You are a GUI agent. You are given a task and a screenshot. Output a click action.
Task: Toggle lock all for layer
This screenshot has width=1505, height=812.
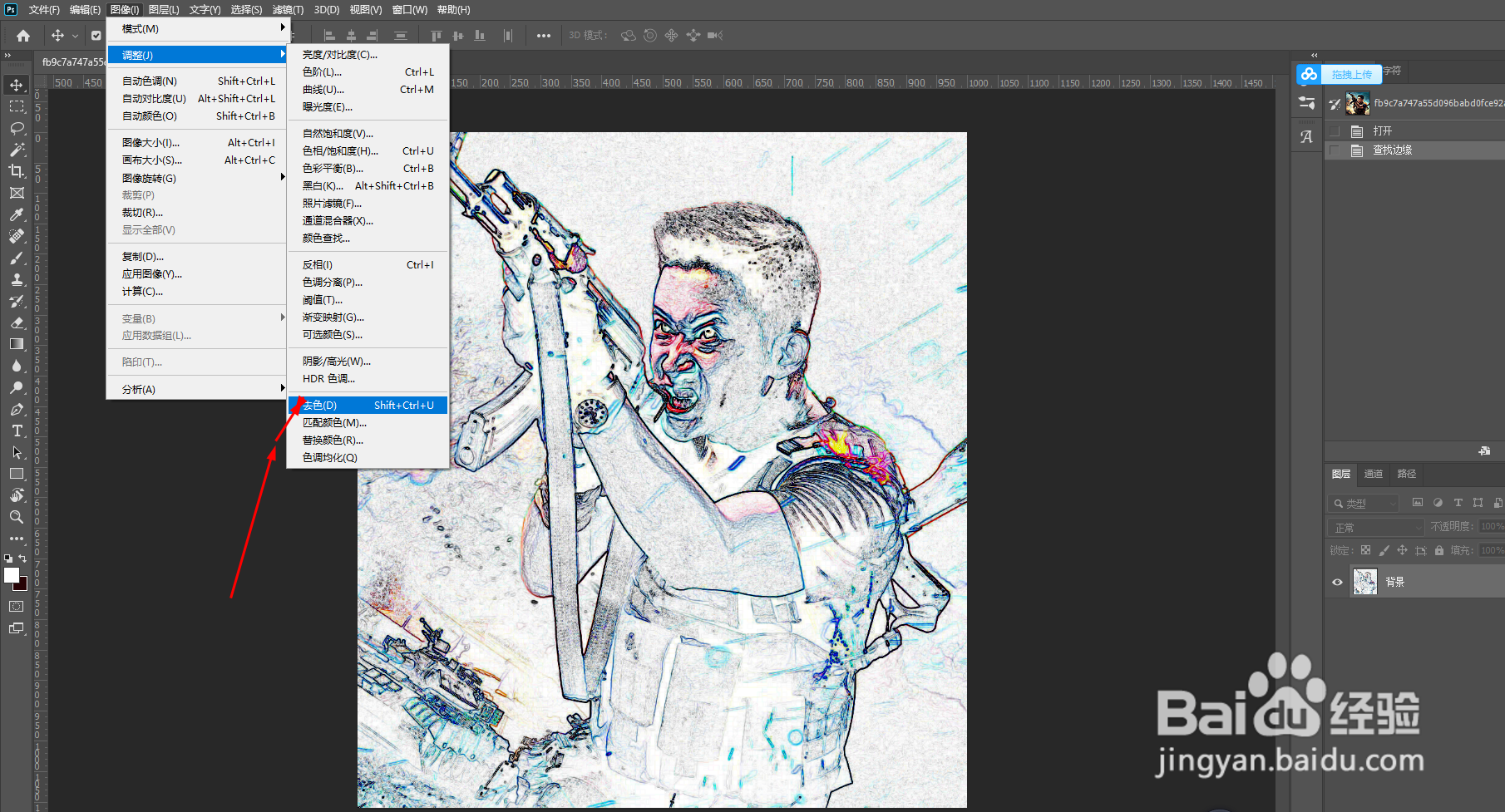click(1439, 550)
